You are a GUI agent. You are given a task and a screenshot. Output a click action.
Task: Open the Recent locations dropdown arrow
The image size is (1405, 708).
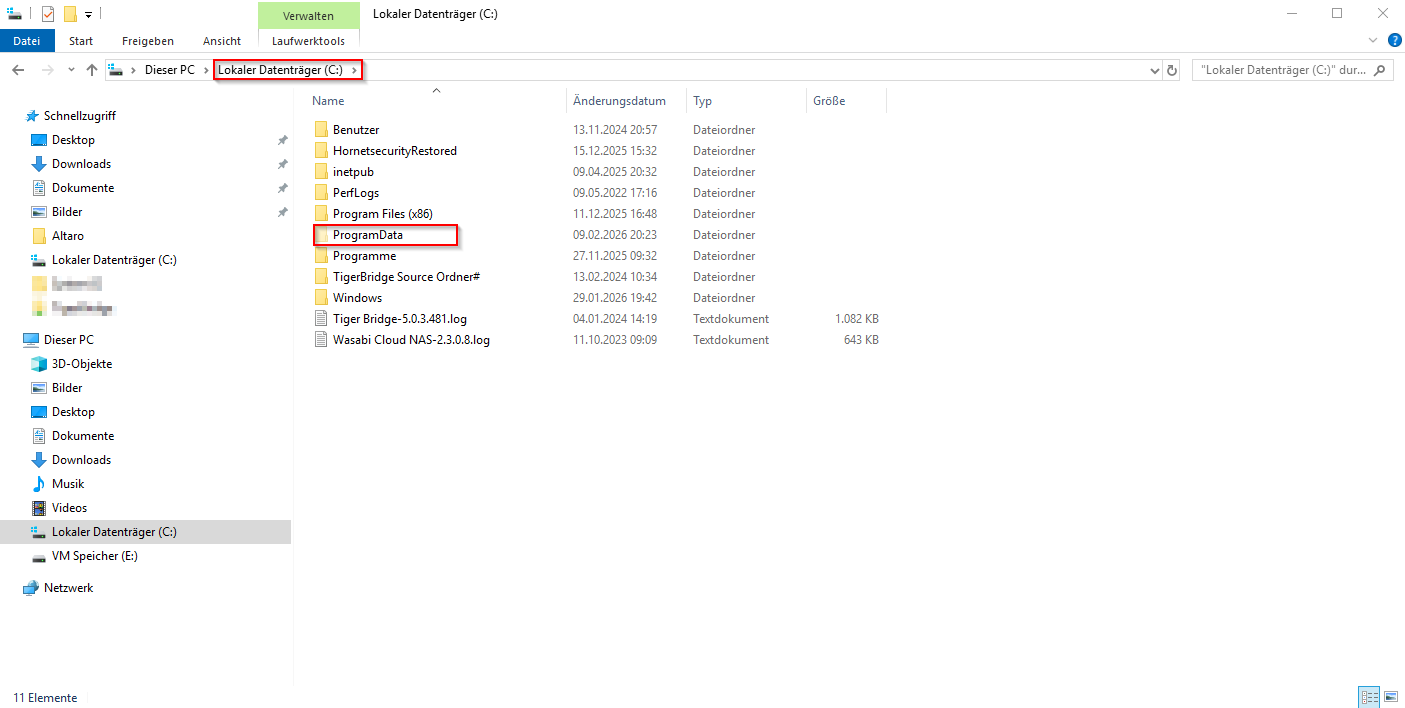(x=71, y=70)
